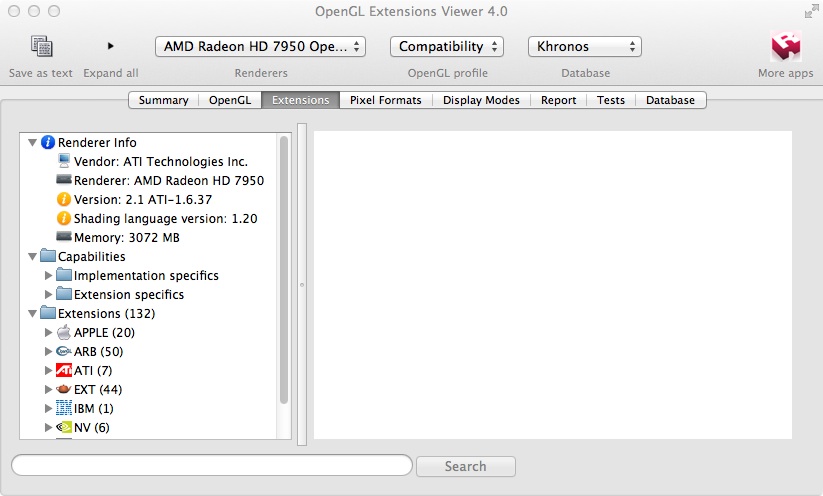Click the 'Expand all' toolbar label
Viewport: 823px width, 496px height.
(111, 73)
